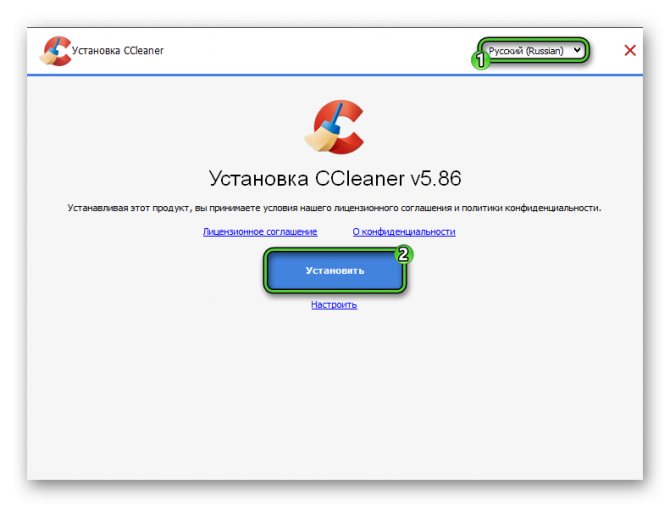Click the blue Установить install button

335,271
